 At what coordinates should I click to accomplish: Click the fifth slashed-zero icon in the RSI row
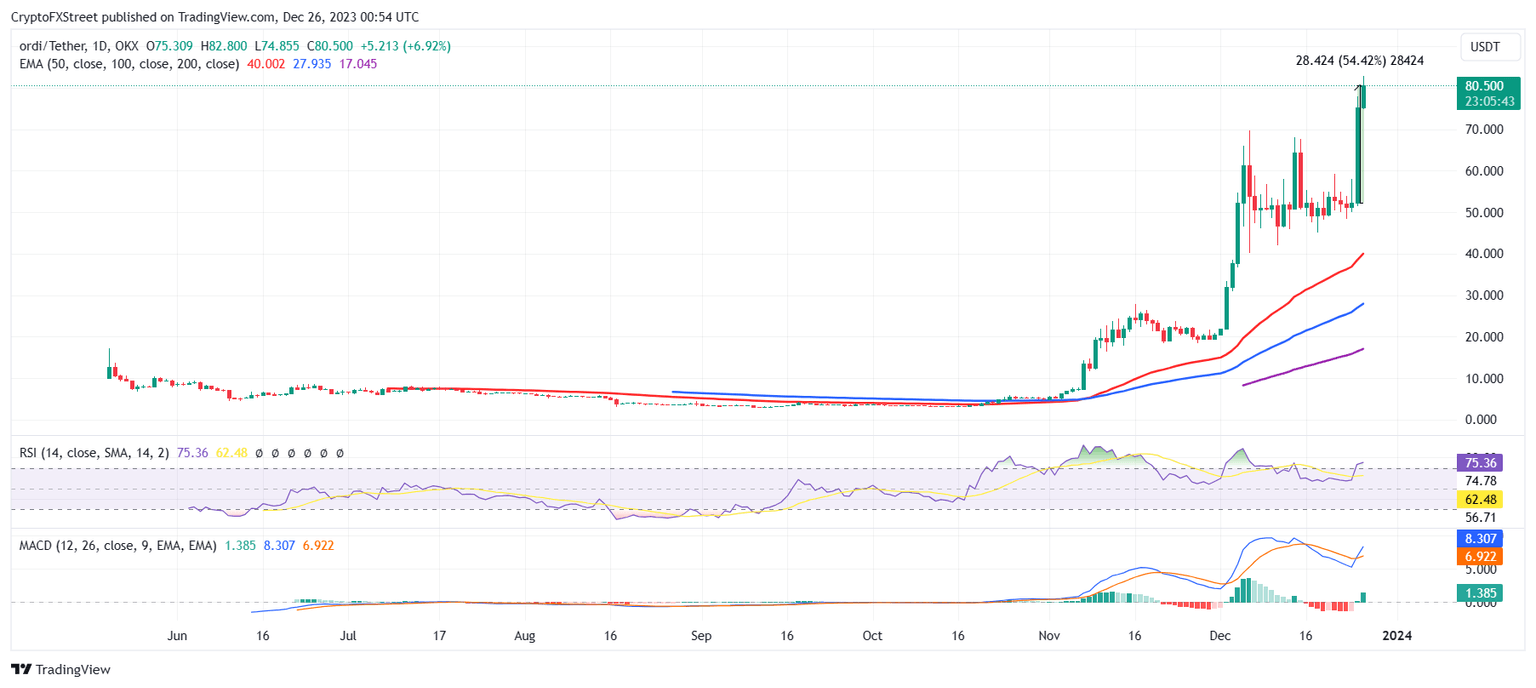(x=323, y=453)
